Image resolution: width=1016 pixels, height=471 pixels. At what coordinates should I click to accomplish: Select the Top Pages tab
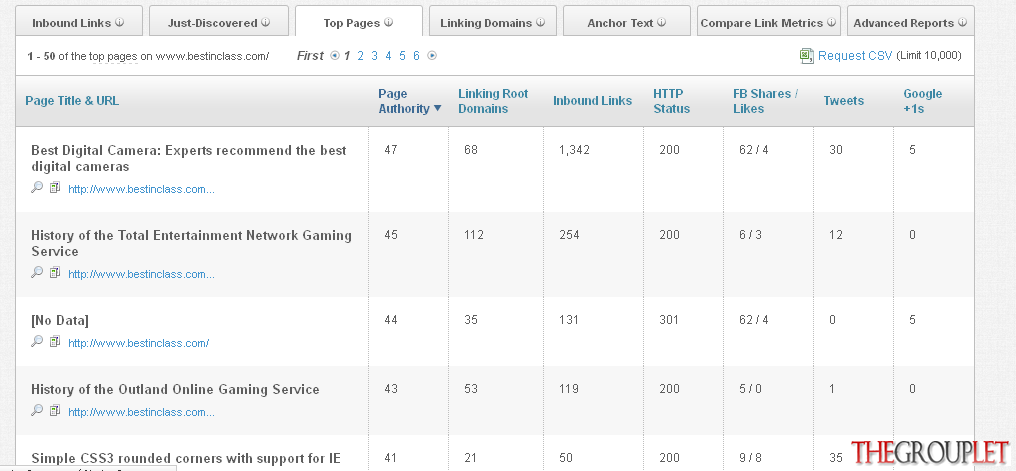(358, 22)
